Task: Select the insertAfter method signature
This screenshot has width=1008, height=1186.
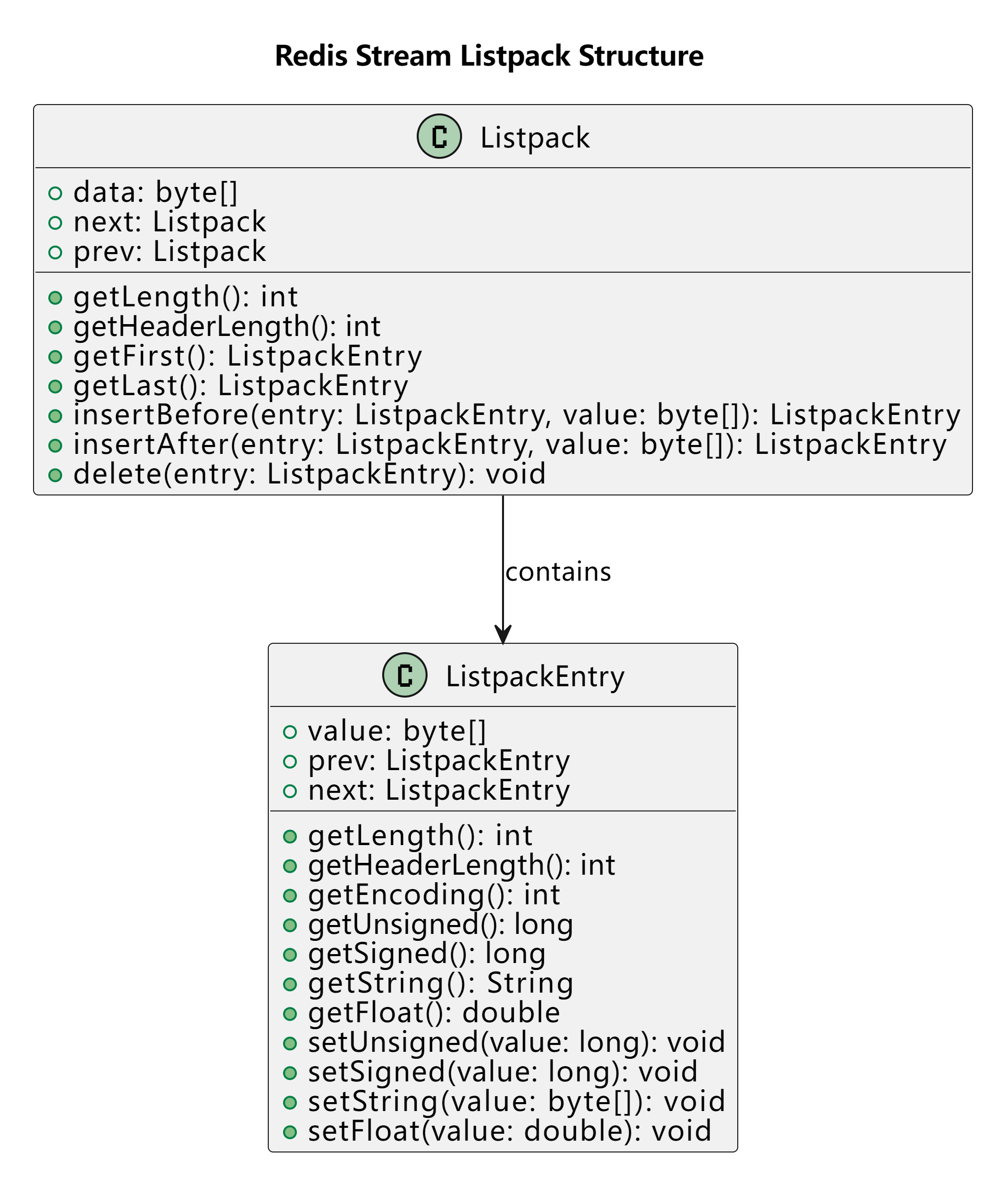Action: click(x=510, y=445)
